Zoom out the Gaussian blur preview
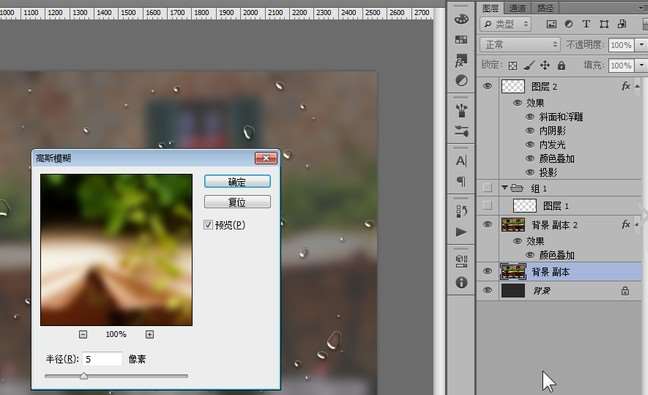Screen dimensions: 648x395 pos(83,334)
